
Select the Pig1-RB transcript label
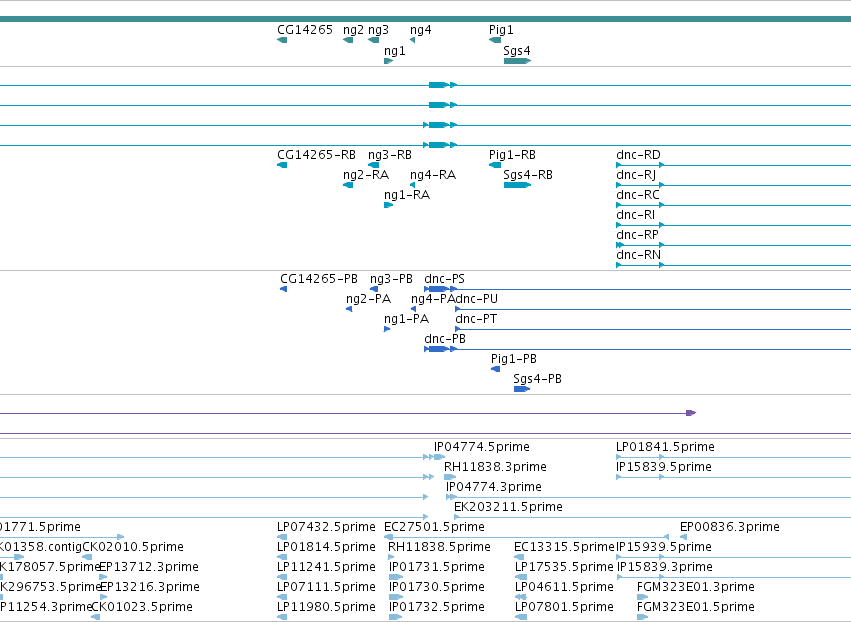[x=512, y=155]
